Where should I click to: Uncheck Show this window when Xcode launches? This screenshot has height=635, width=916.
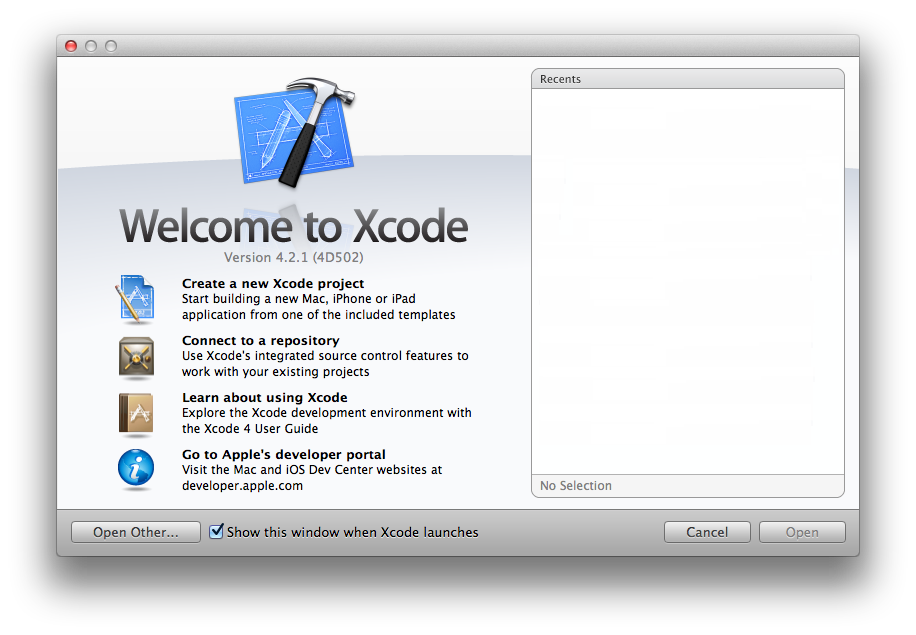216,531
